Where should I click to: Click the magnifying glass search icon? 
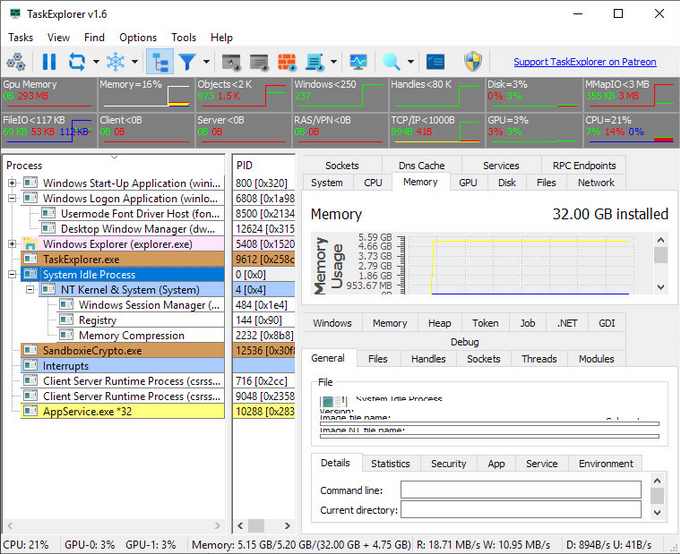390,62
